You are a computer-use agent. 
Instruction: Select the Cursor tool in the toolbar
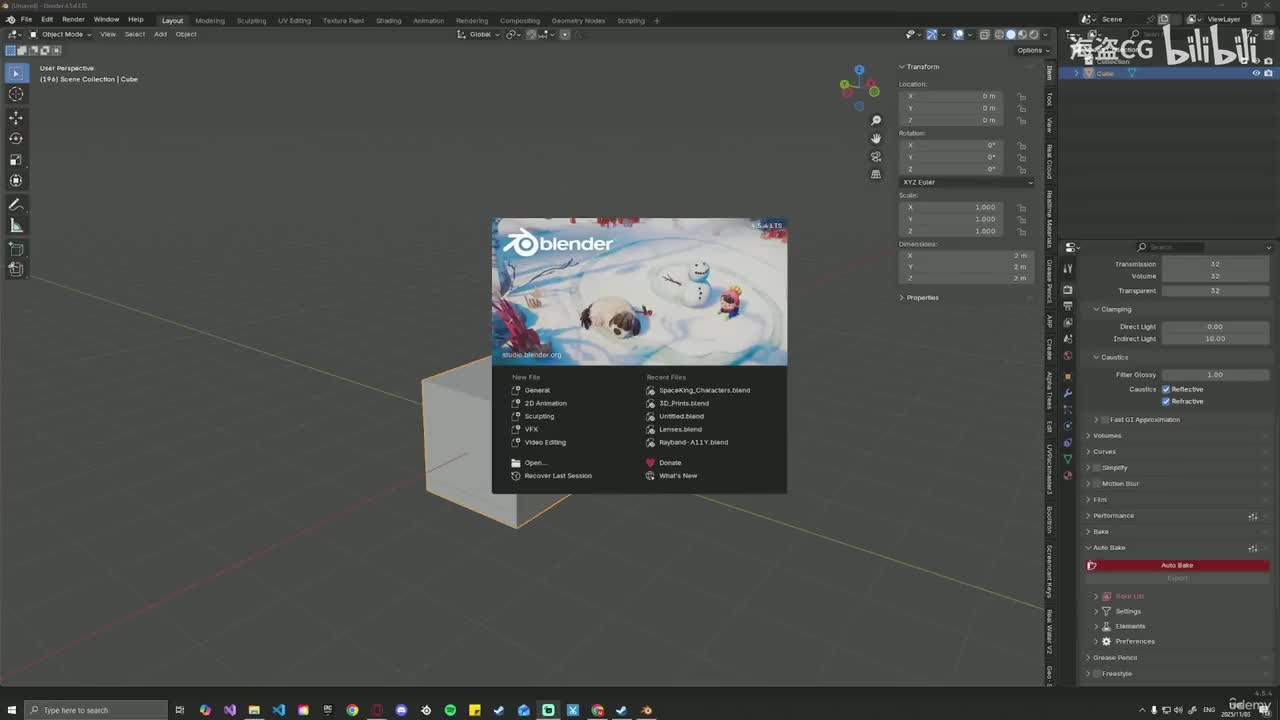[x=16, y=94]
